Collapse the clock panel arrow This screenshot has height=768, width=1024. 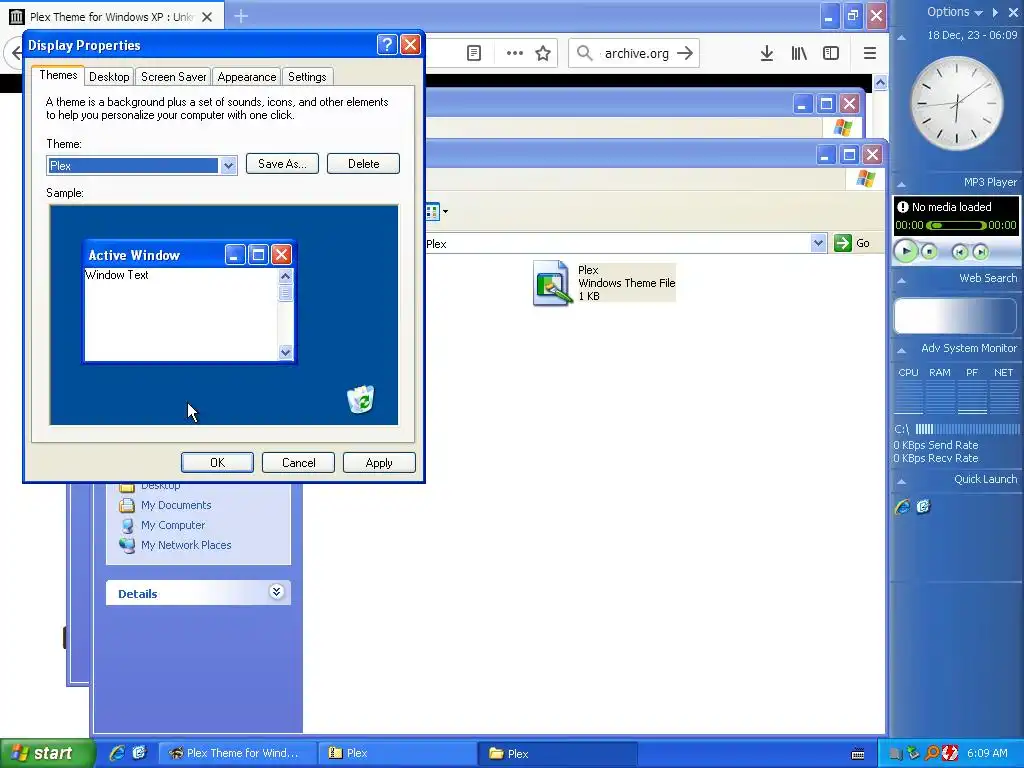[901, 38]
